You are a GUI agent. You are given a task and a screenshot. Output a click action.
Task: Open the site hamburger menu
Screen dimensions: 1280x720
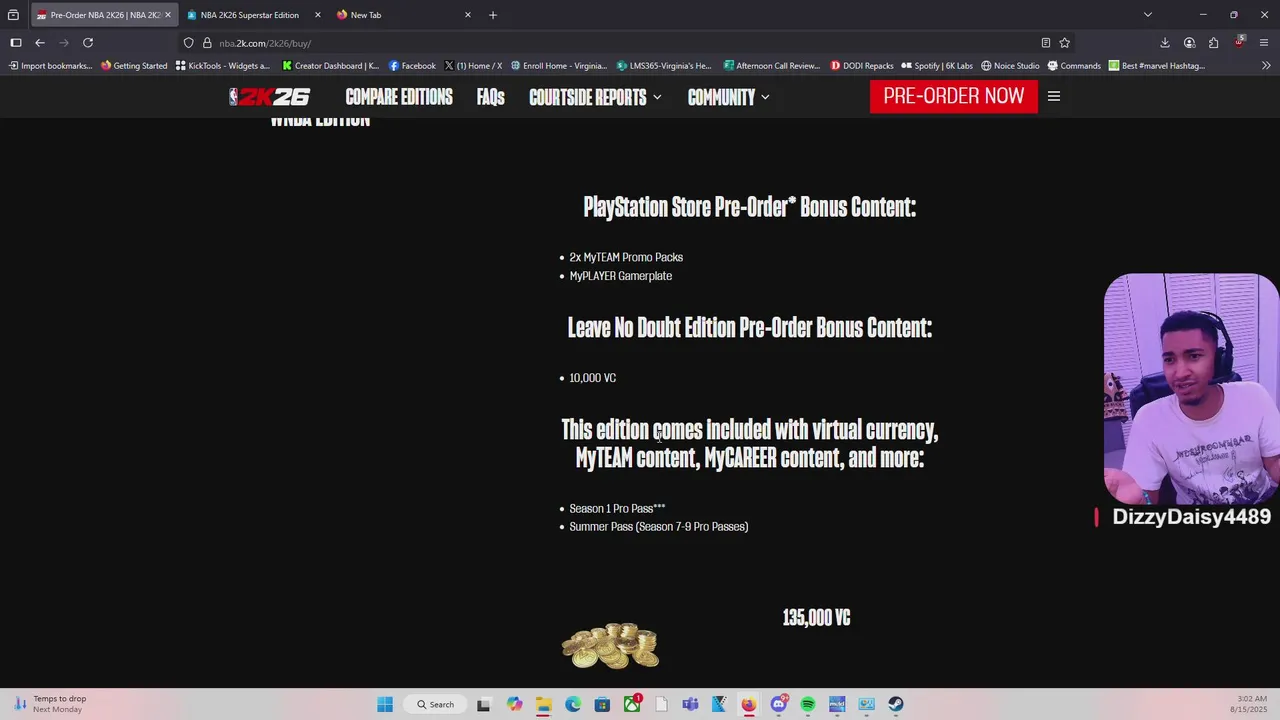[x=1054, y=96]
